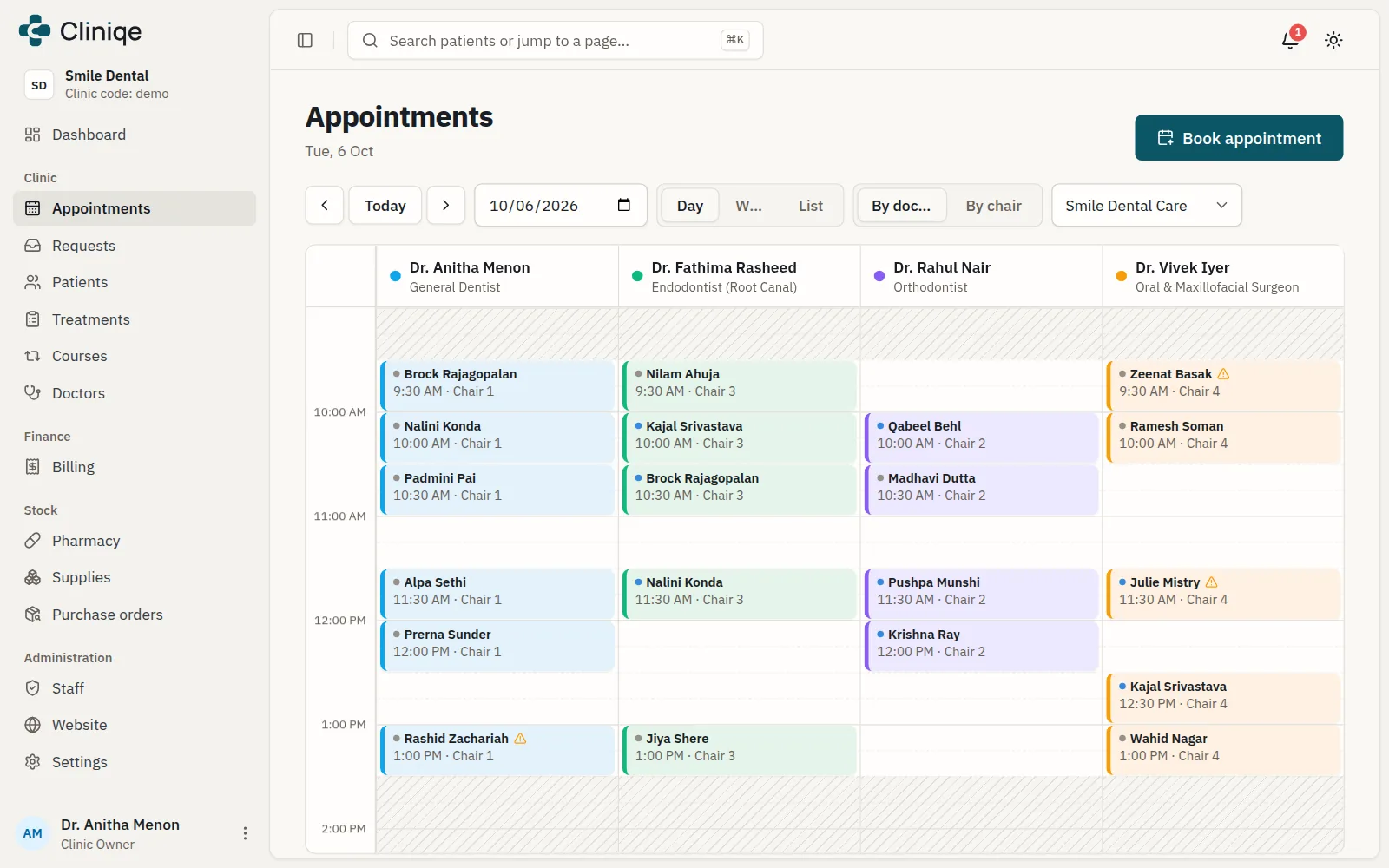The height and width of the screenshot is (868, 1389).
Task: Click the SD clinic avatar
Action: coord(39,85)
